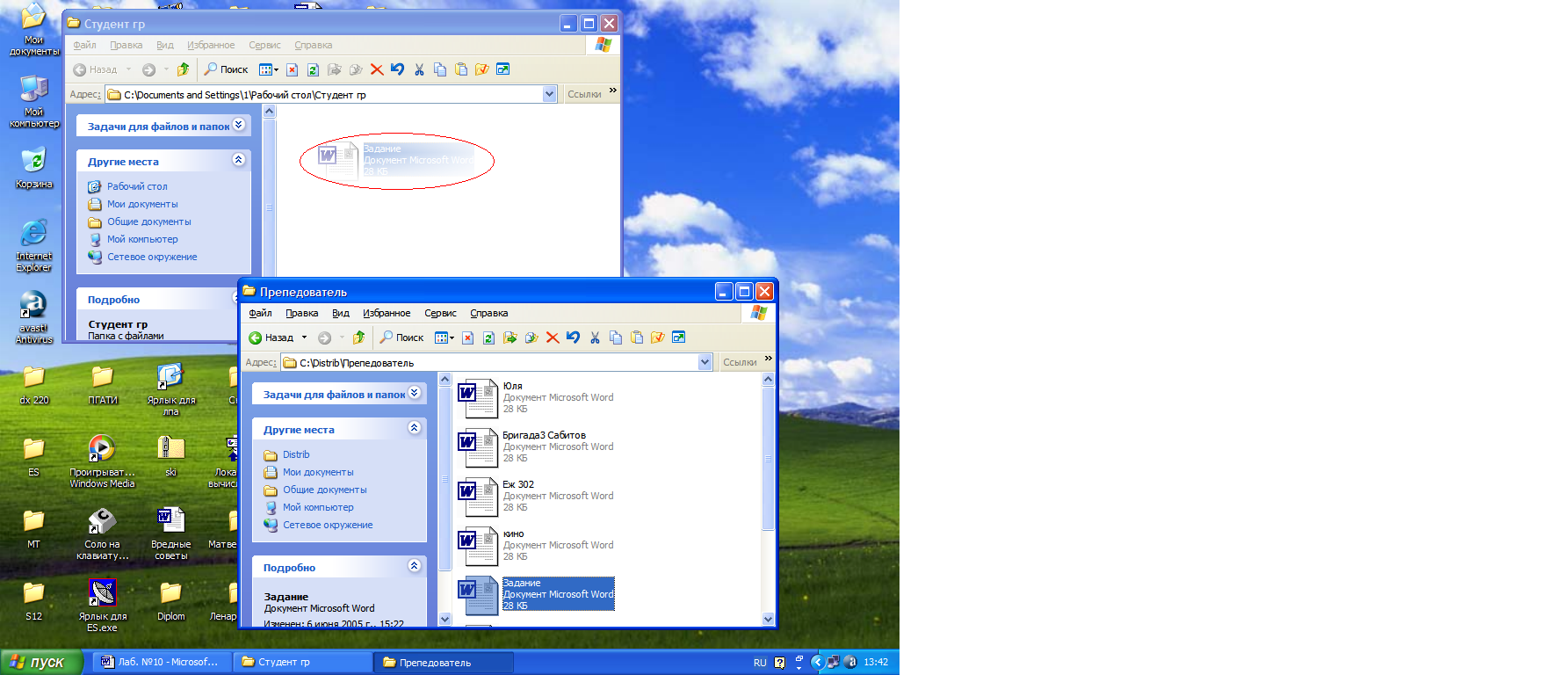Click Up folder icon in Преподаватель toolbar
The image size is (1568, 675).
point(358,337)
